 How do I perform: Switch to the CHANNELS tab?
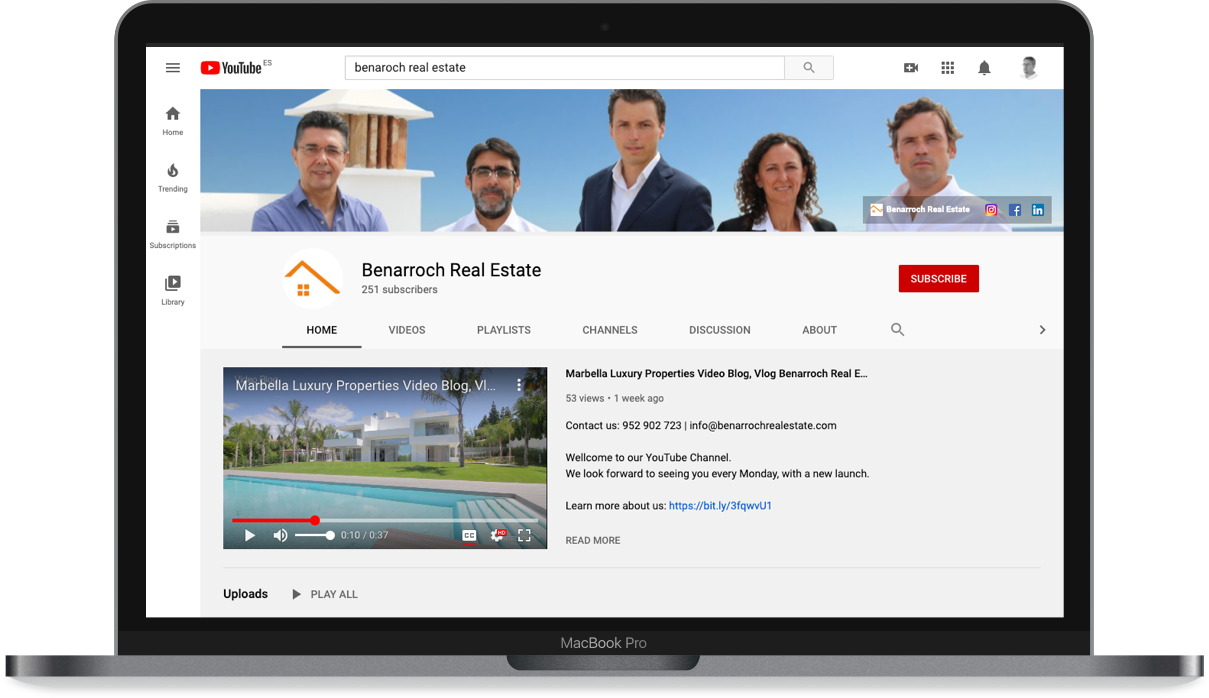(x=610, y=330)
